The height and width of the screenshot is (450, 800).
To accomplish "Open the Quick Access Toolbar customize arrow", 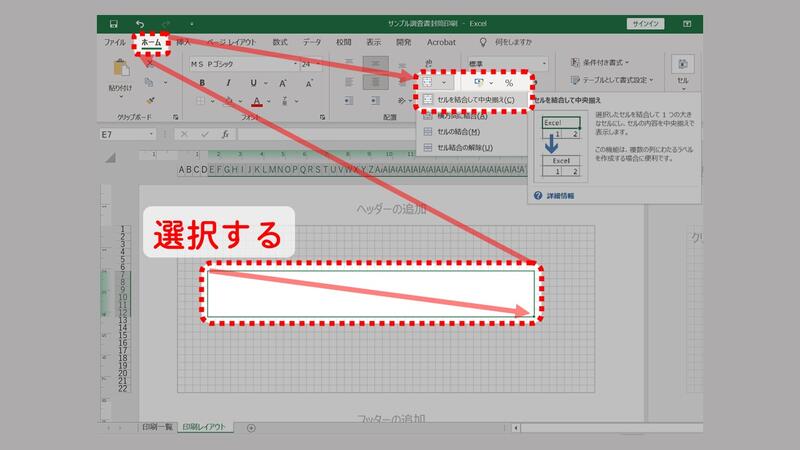I will pos(191,24).
